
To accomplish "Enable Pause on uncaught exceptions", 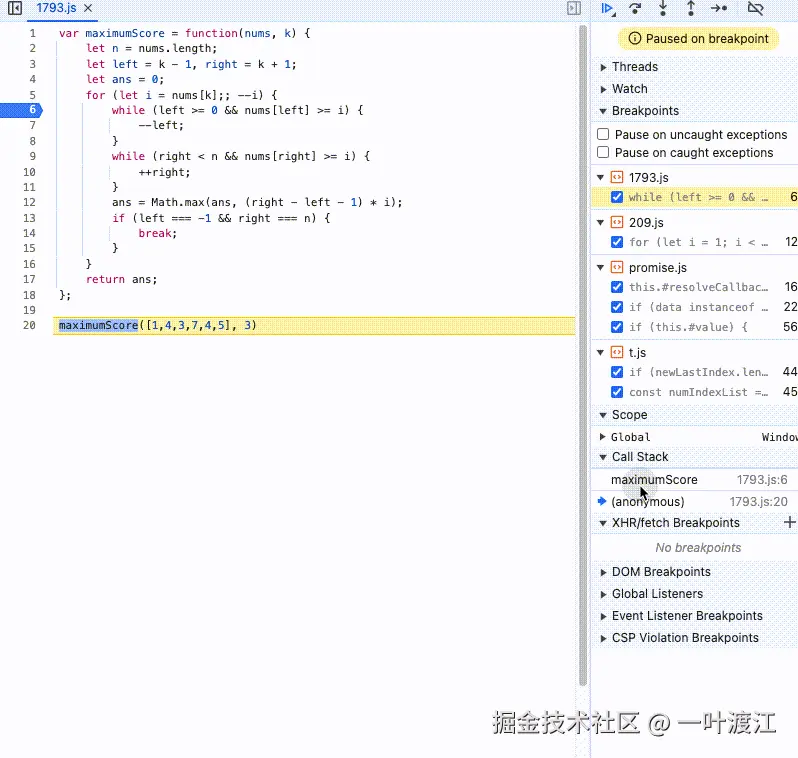I will (603, 134).
